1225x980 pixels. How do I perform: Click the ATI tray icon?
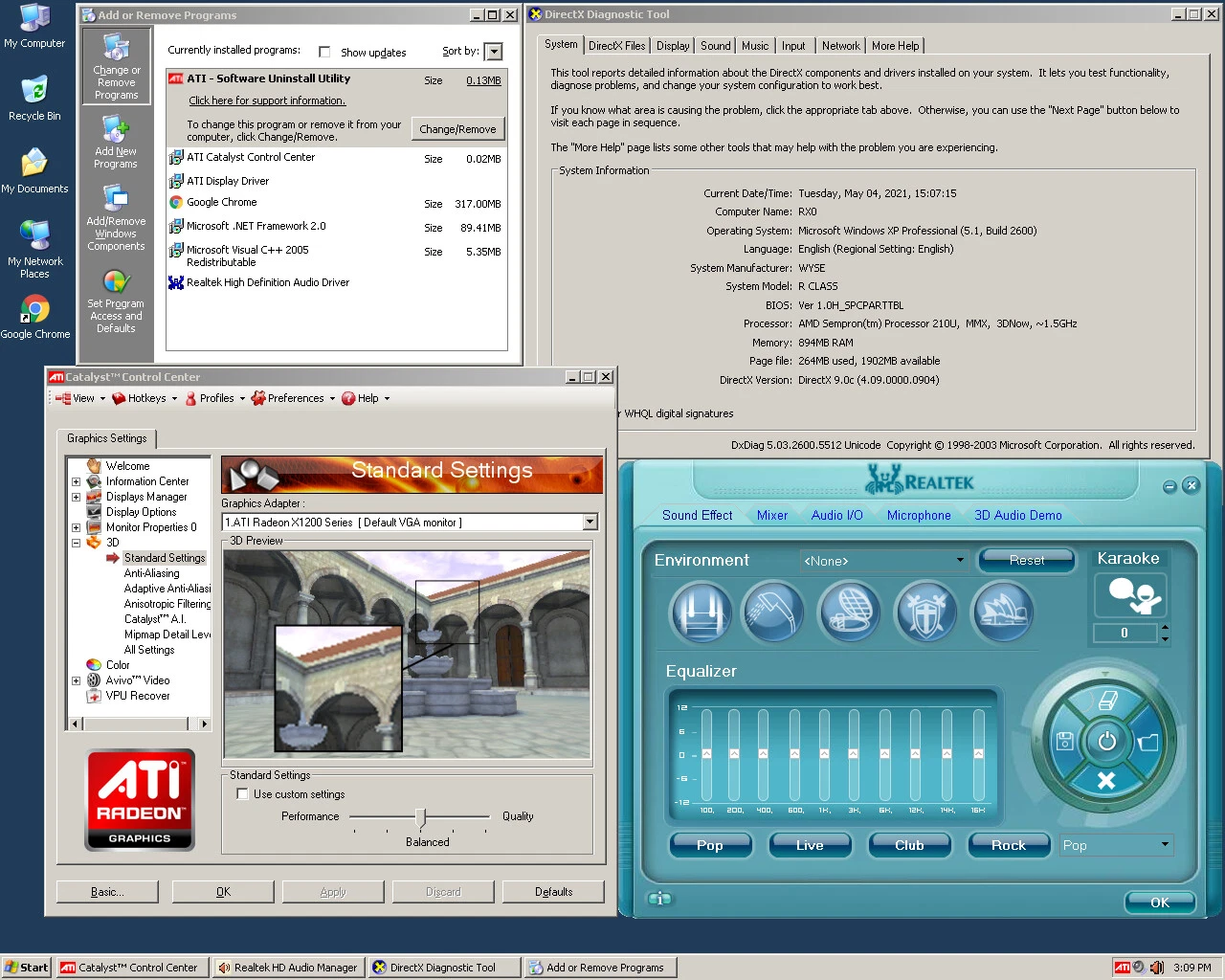1122,968
